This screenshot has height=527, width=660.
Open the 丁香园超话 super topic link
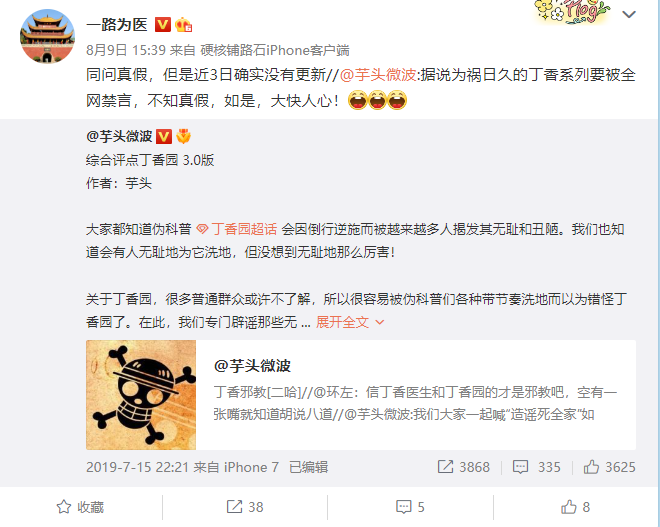[x=237, y=229]
